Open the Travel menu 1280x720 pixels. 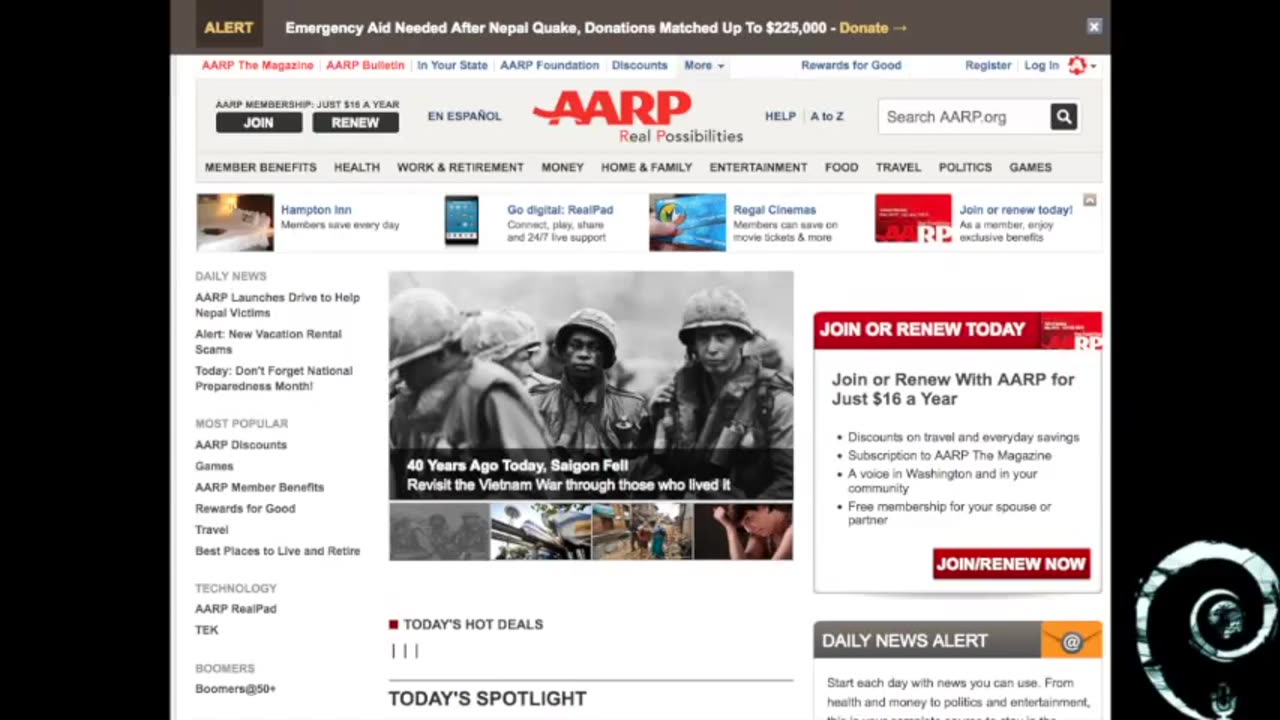tap(898, 167)
